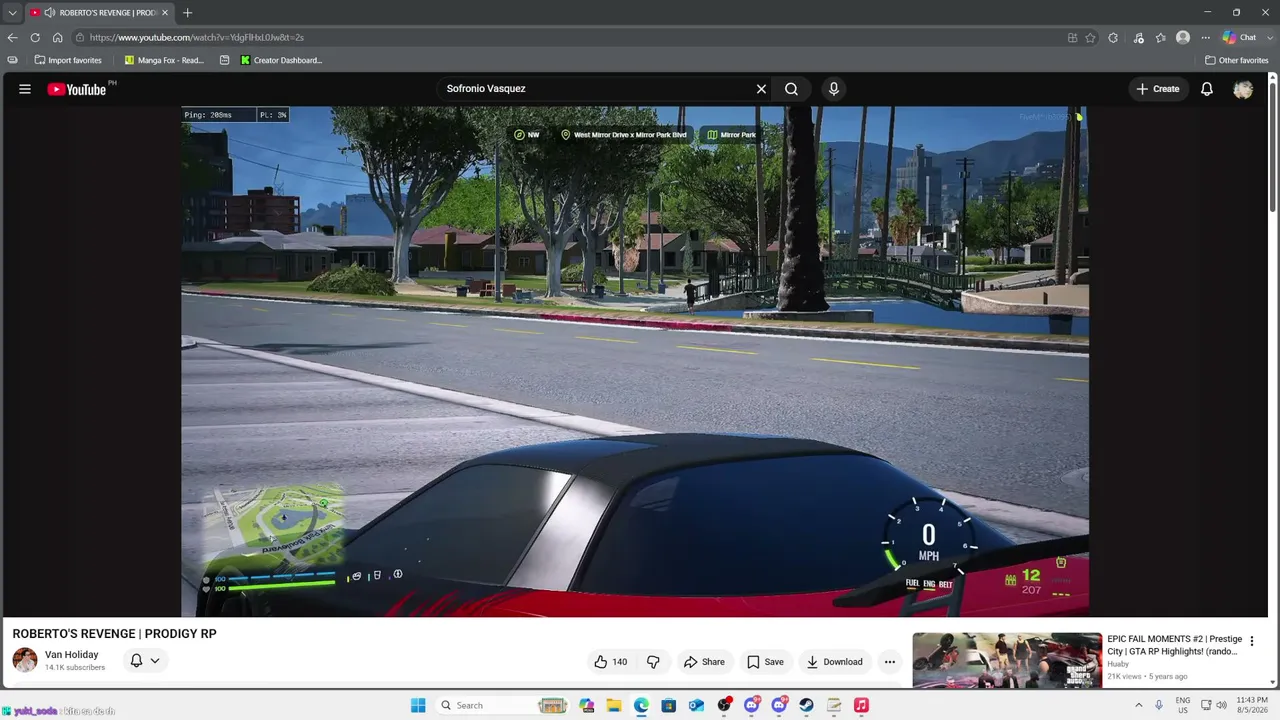The width and height of the screenshot is (1280, 720).
Task: Submit the YouTube search with magnifier button
Action: tap(791, 89)
